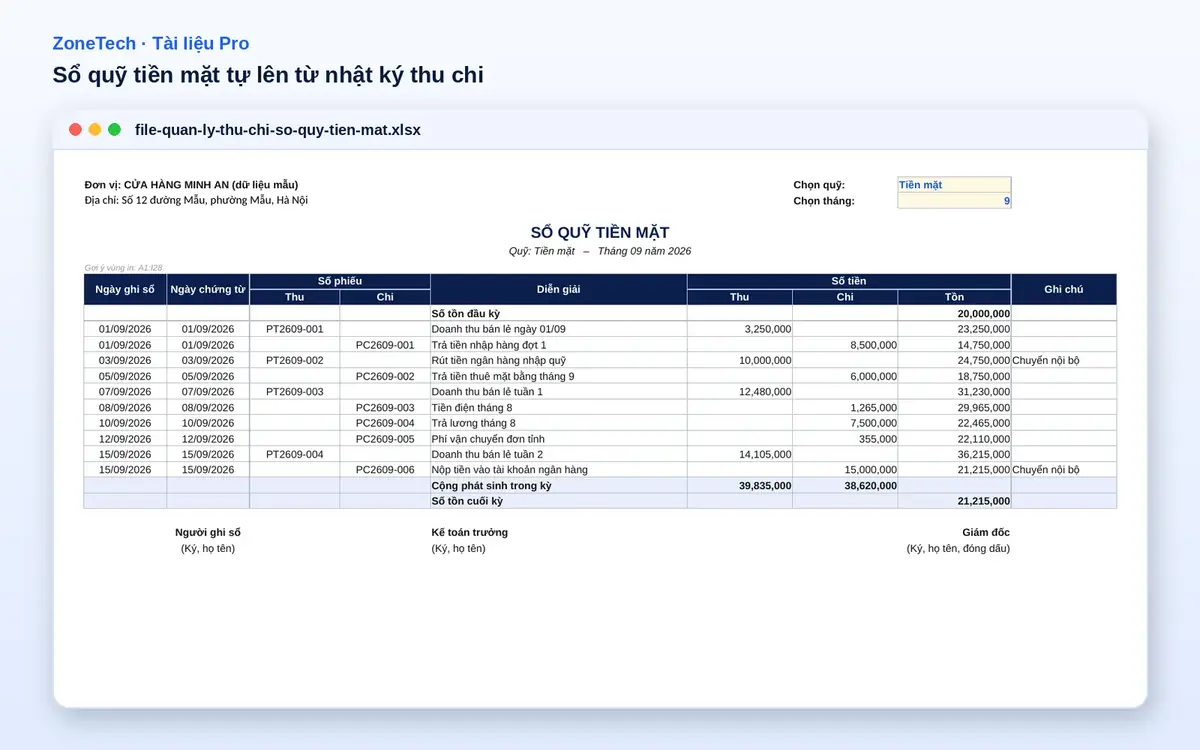Select the Chi amount 7,500,000
Screen dimensions: 1200x750
pyautogui.click(x=845, y=423)
